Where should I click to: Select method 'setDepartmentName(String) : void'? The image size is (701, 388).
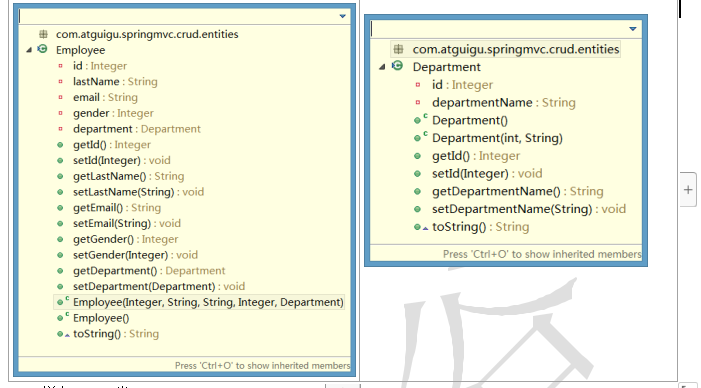(529, 209)
